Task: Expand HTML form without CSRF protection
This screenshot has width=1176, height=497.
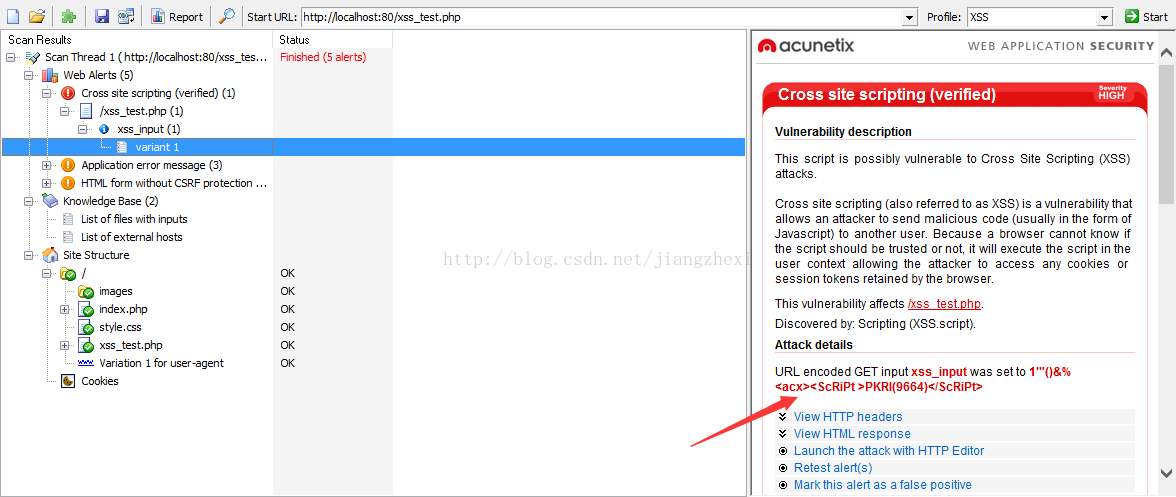Action: 47,183
